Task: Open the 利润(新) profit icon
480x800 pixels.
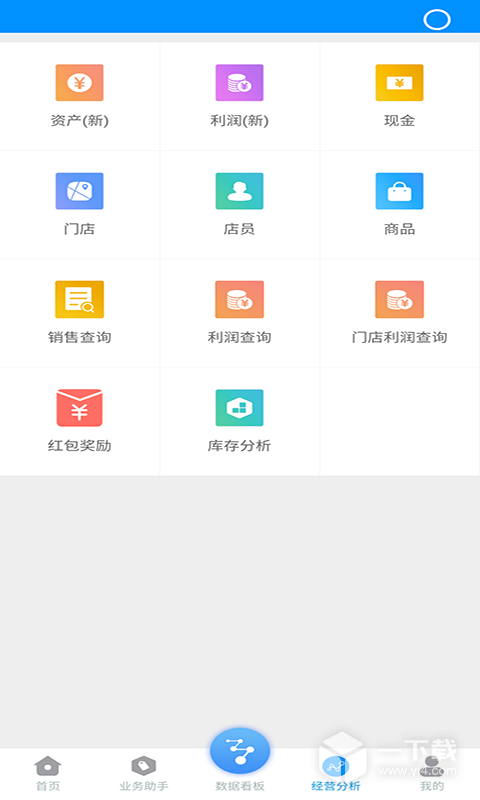Action: [239, 83]
